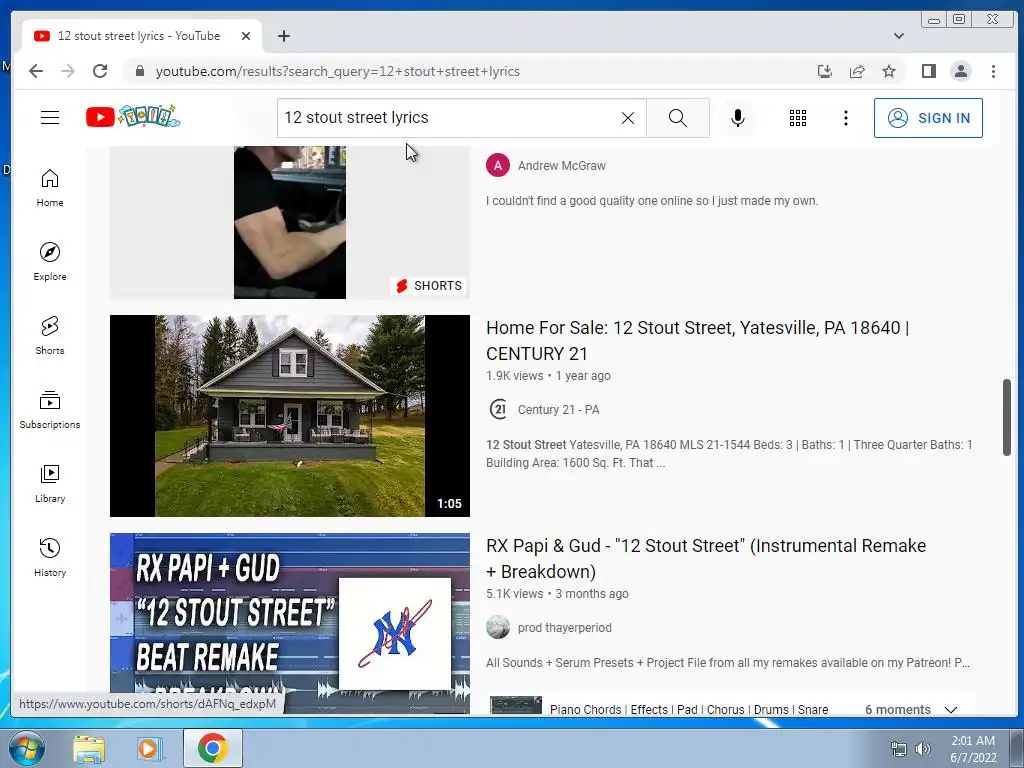This screenshot has width=1024, height=768.
Task: Click 'I couldn't find a good quality' description
Action: (652, 200)
